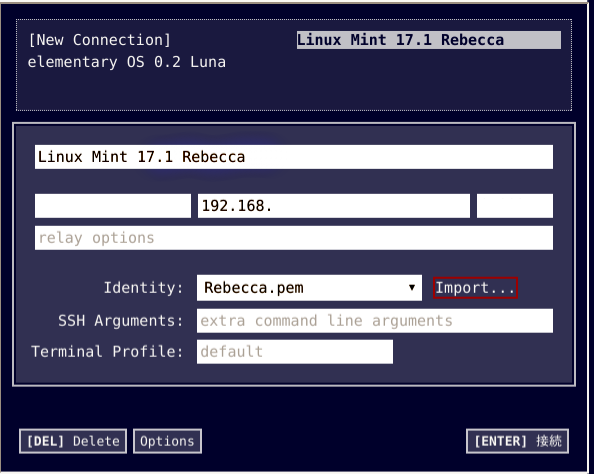Select elementary OS 0.2 Luna connection
This screenshot has width=594, height=474.
tap(127, 62)
